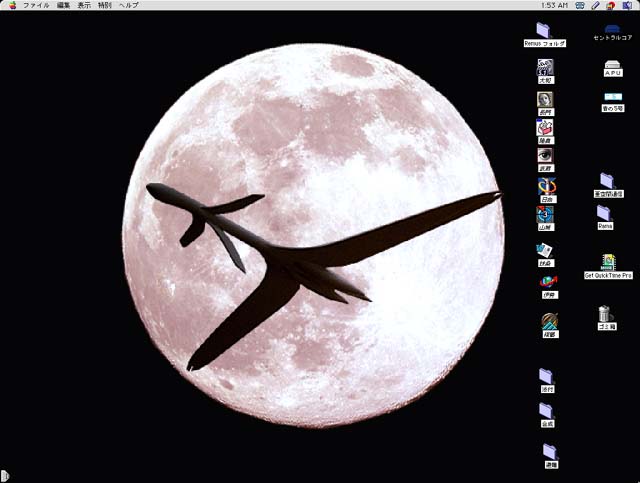
Task: Select the APU disk icon
Action: [613, 65]
